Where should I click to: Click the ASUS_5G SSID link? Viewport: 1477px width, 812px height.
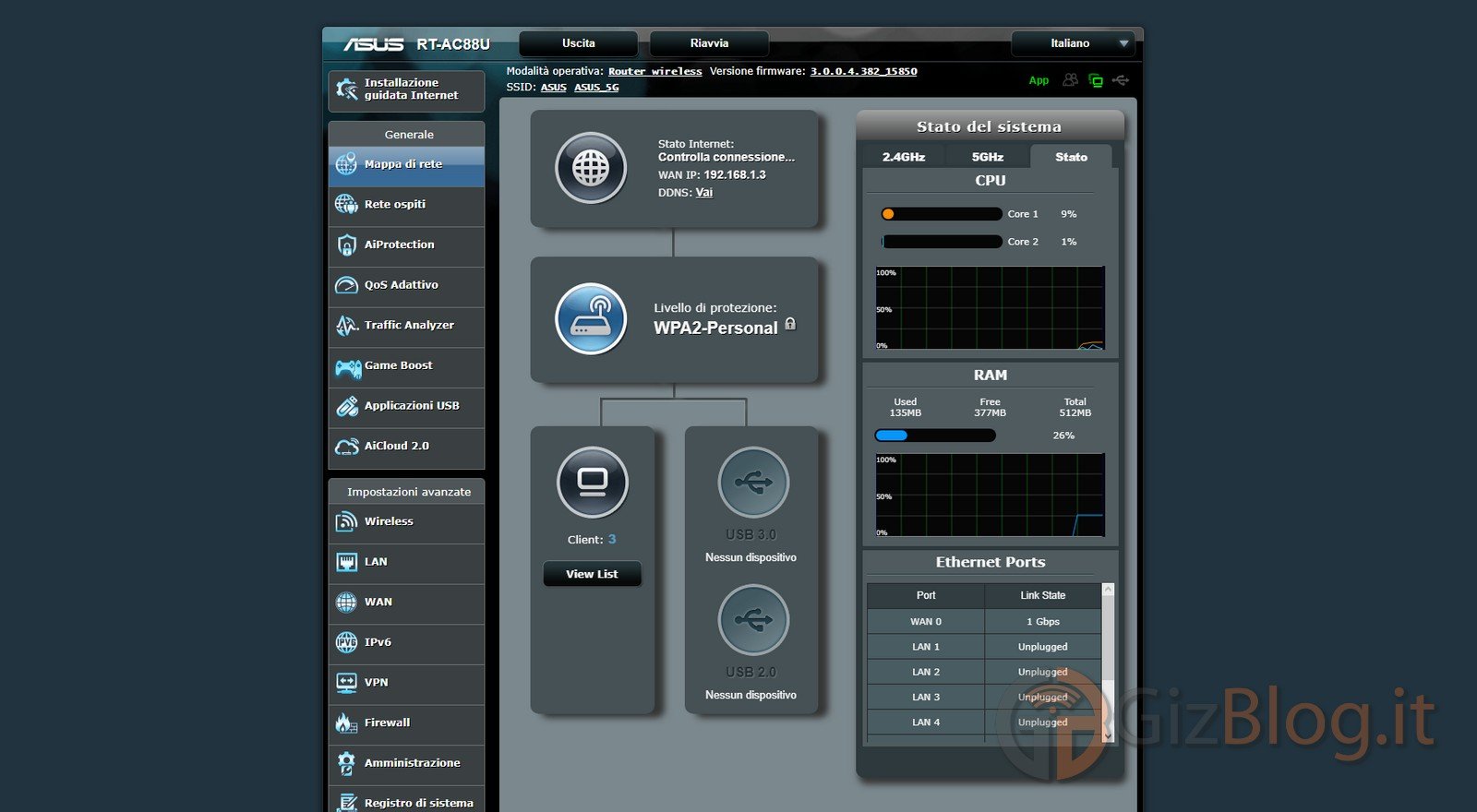596,88
